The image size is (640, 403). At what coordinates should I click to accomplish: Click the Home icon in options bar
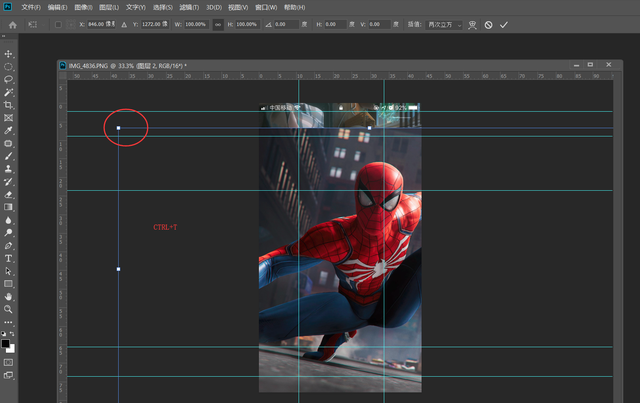click(x=12, y=24)
